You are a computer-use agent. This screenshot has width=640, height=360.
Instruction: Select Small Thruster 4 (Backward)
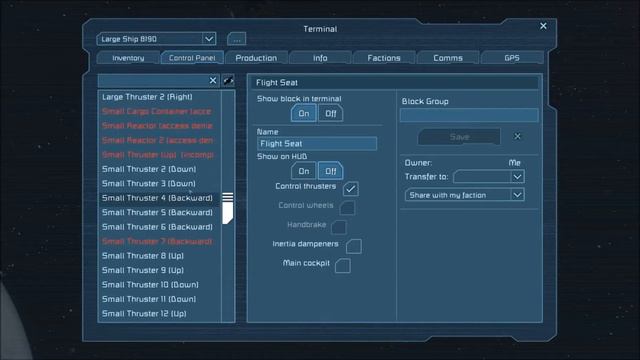160,198
